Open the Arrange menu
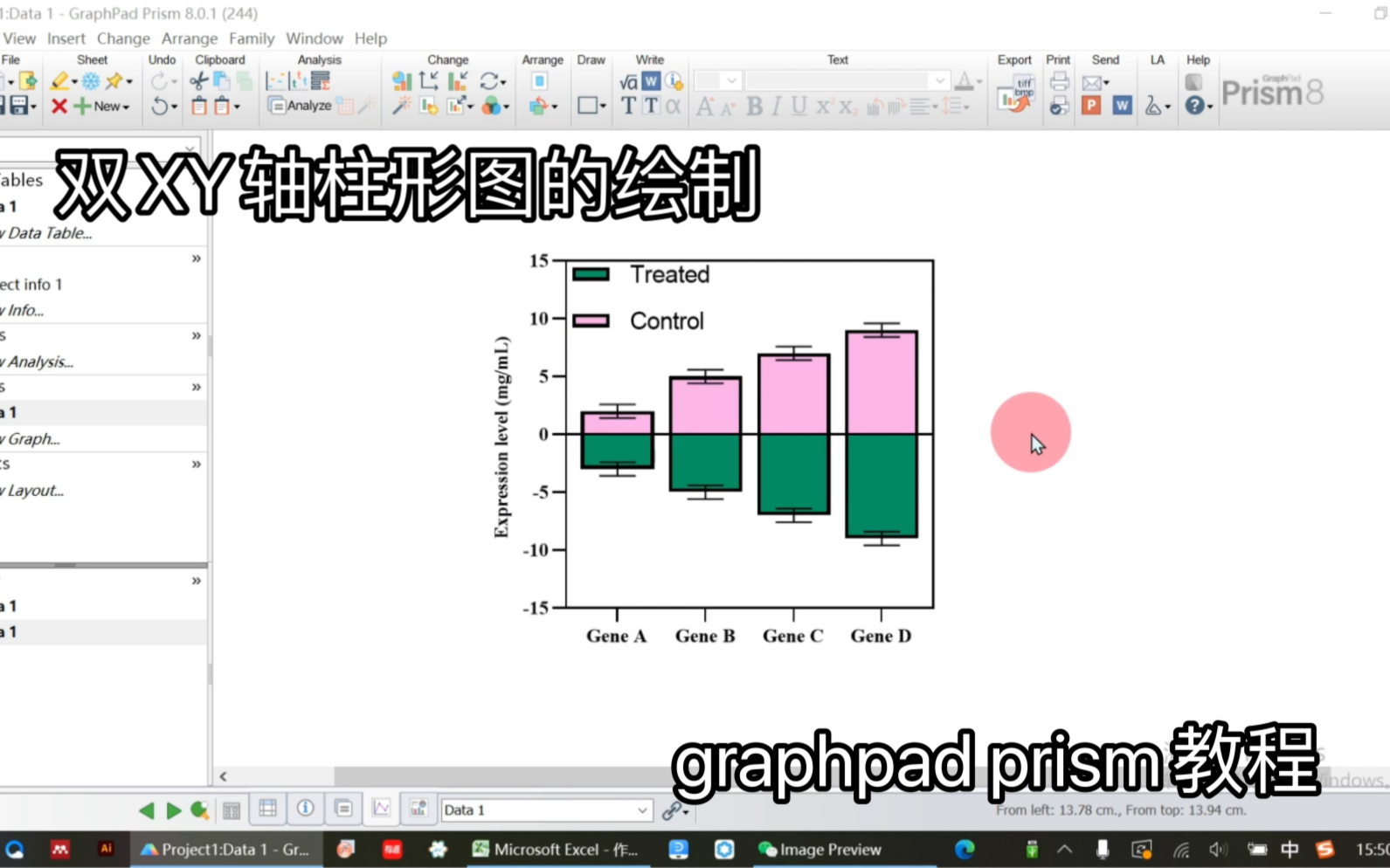Image resolution: width=1390 pixels, height=868 pixels. (x=190, y=38)
